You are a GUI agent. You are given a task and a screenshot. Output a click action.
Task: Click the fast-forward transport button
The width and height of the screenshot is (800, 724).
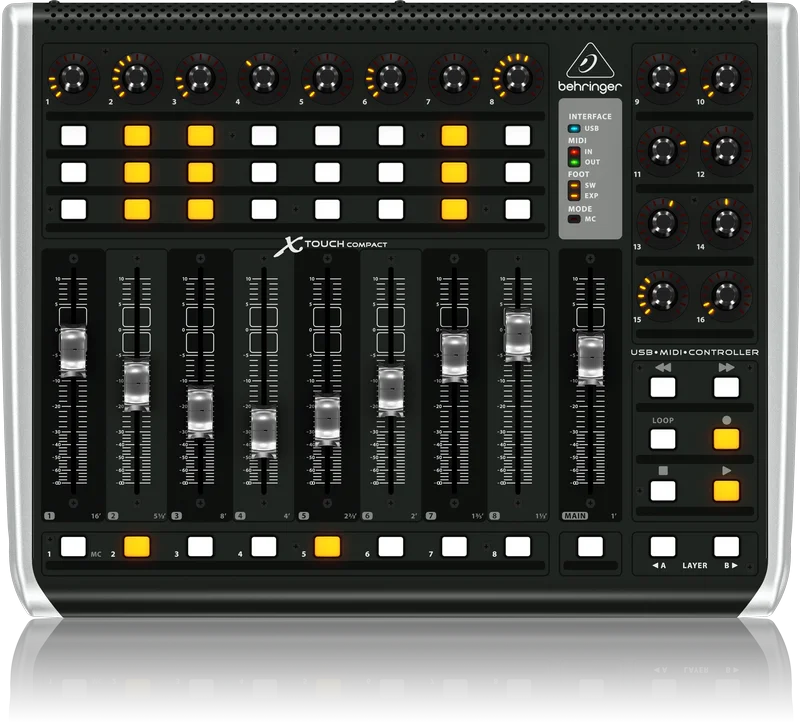point(726,387)
